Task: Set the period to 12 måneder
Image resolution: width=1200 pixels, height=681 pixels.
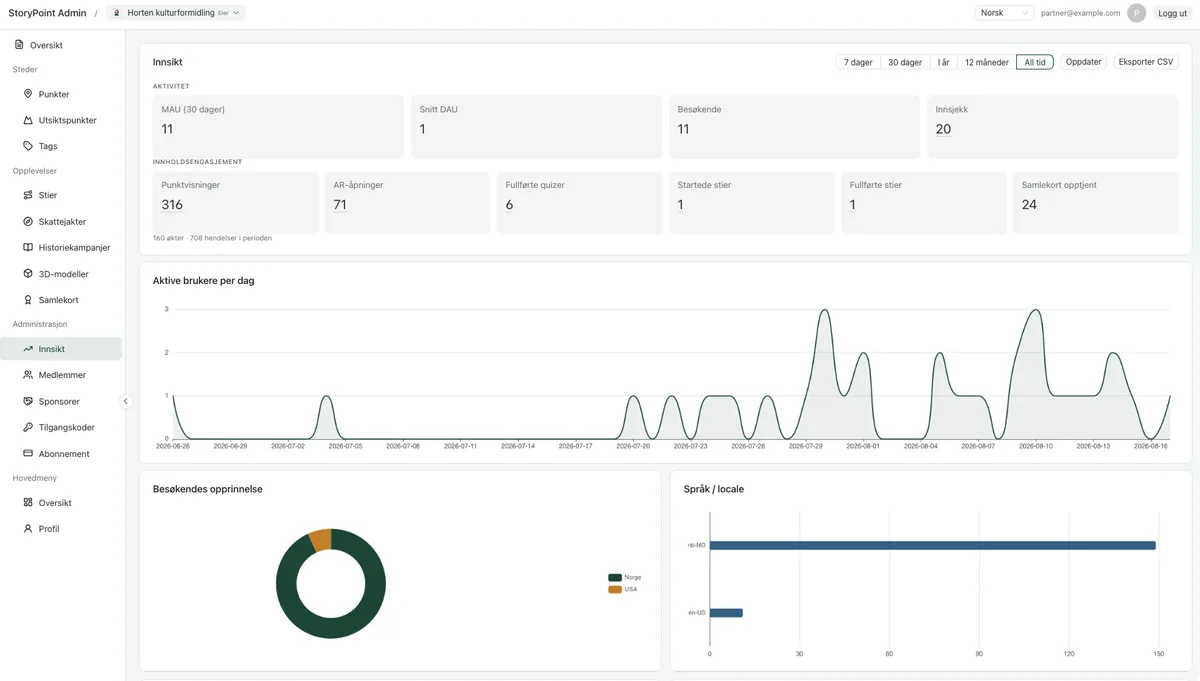Action: pyautogui.click(x=986, y=62)
